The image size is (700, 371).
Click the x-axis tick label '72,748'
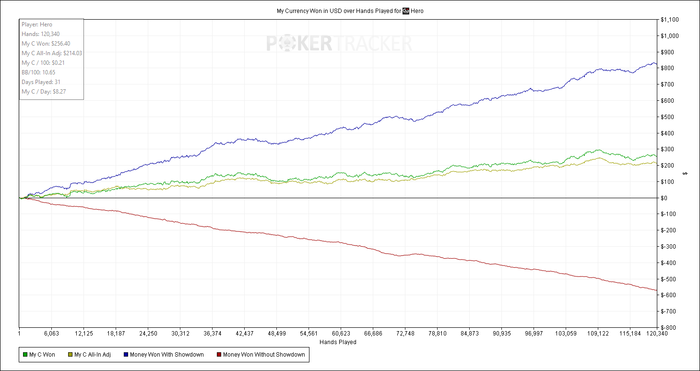tap(405, 333)
